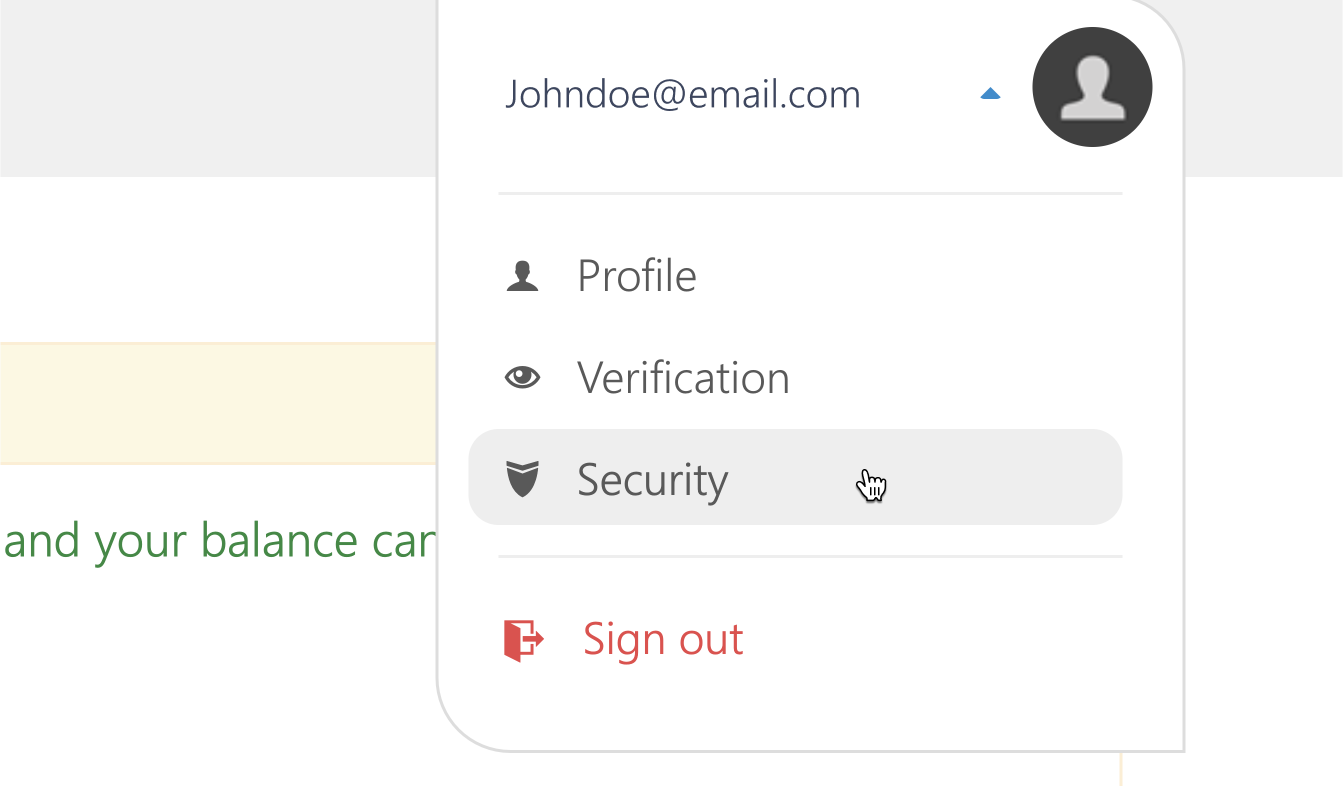Click the gray header bar area
The width and height of the screenshot is (1343, 786).
tap(218, 88)
